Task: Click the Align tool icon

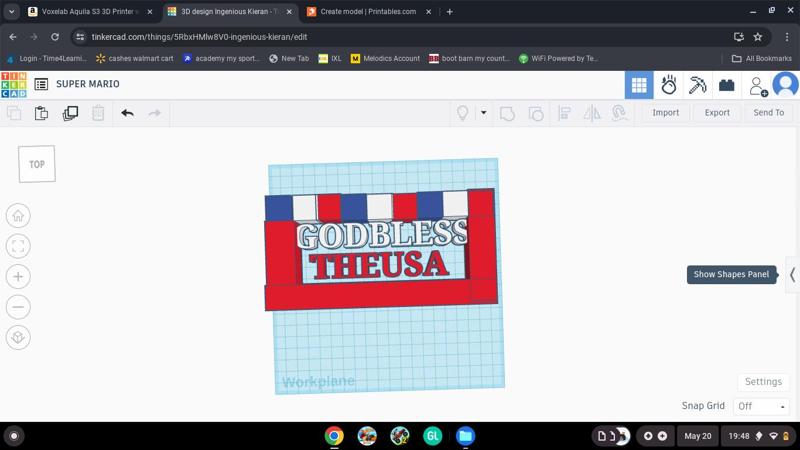Action: (x=564, y=113)
